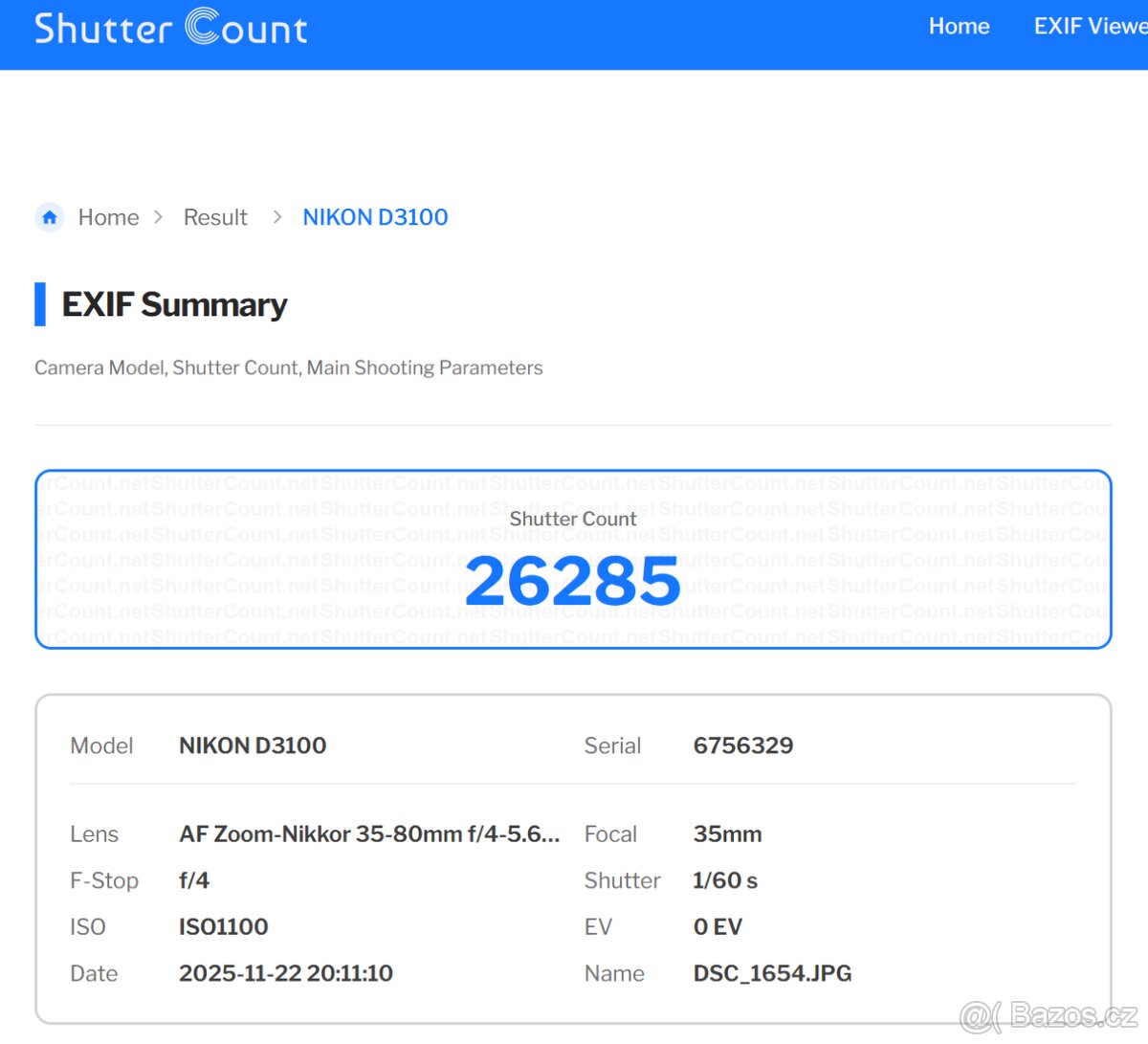
Task: Go to Home via breadcrumb text link
Action: pos(108,218)
